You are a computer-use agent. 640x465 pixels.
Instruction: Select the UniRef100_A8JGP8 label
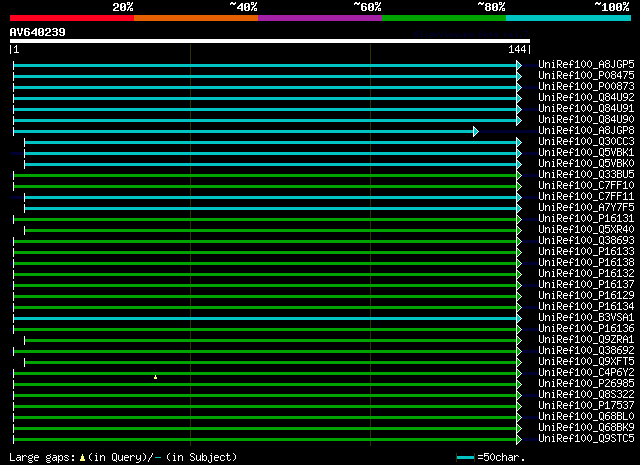[586, 131]
